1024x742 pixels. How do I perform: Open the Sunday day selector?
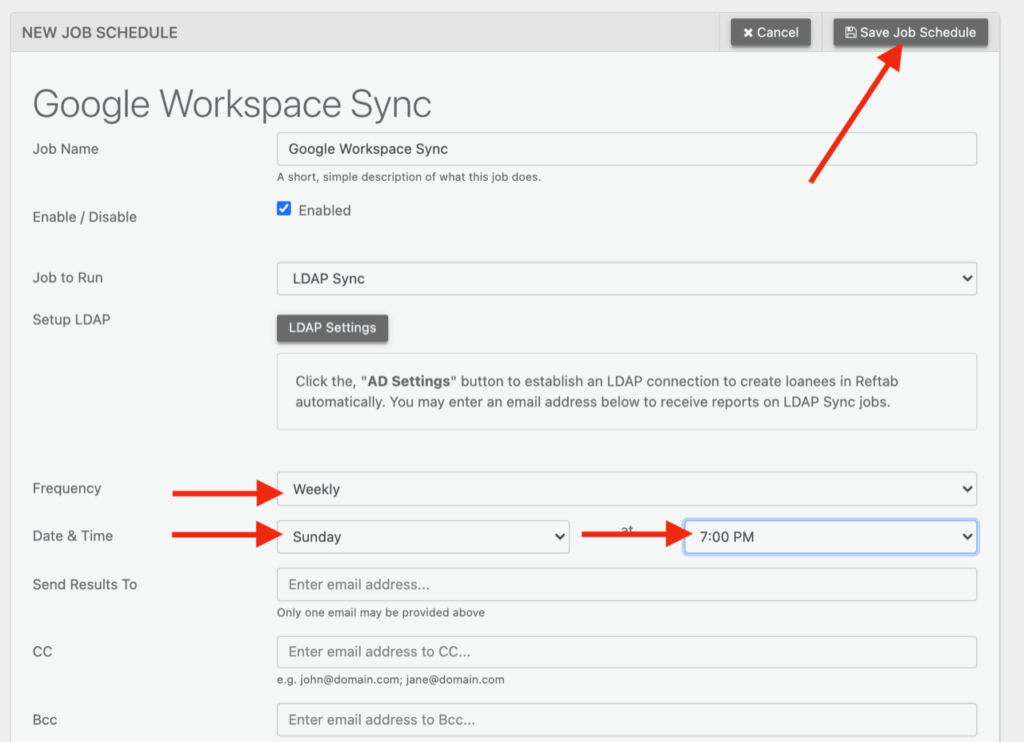(422, 537)
